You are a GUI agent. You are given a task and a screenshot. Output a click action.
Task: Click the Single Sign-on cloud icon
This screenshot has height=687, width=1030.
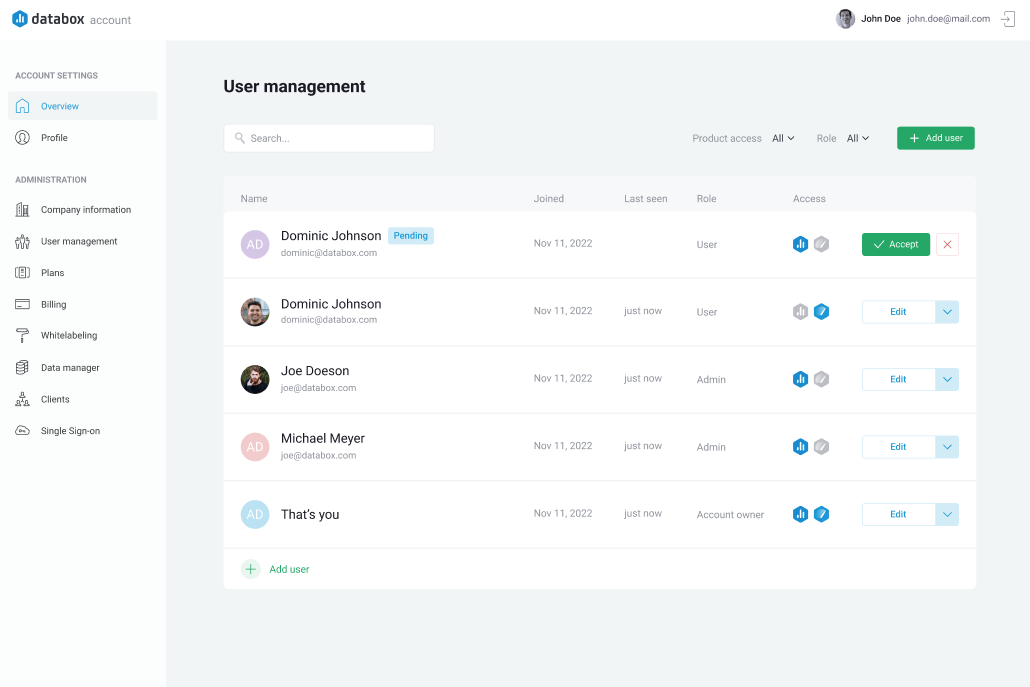pyautogui.click(x=22, y=431)
